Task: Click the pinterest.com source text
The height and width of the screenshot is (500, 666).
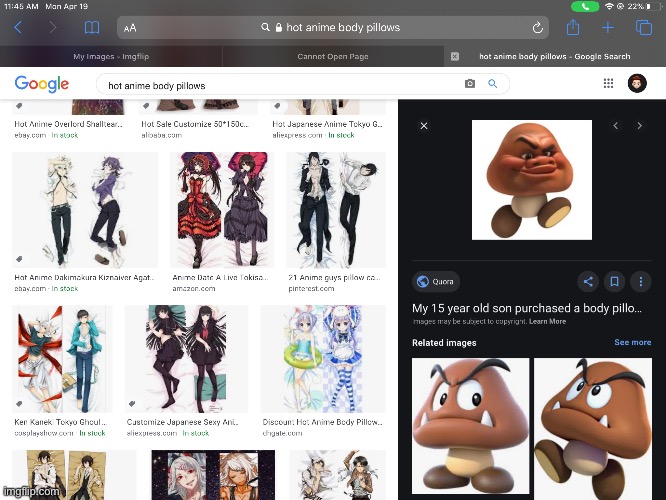Action: (x=311, y=288)
